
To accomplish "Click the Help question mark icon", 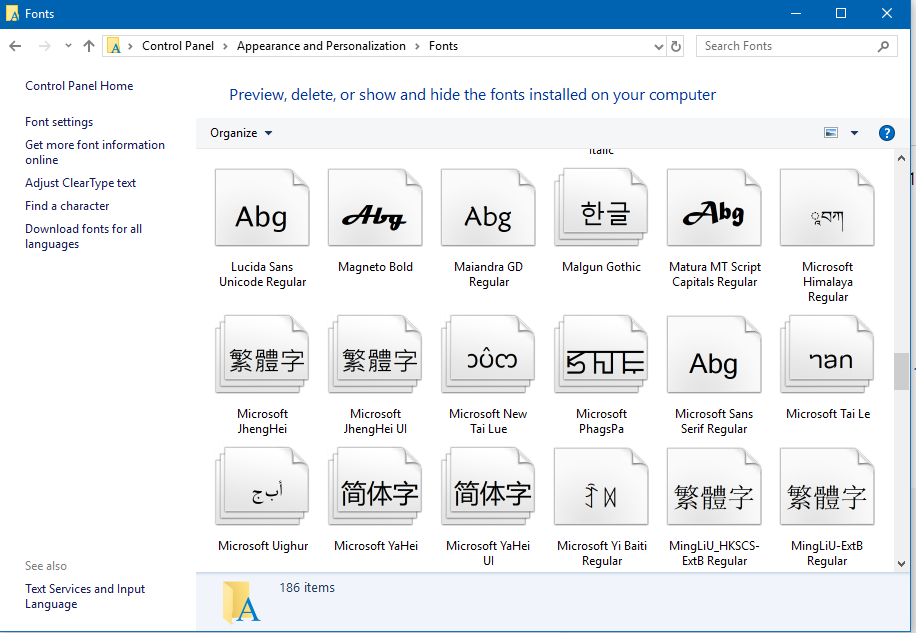I will coord(886,133).
